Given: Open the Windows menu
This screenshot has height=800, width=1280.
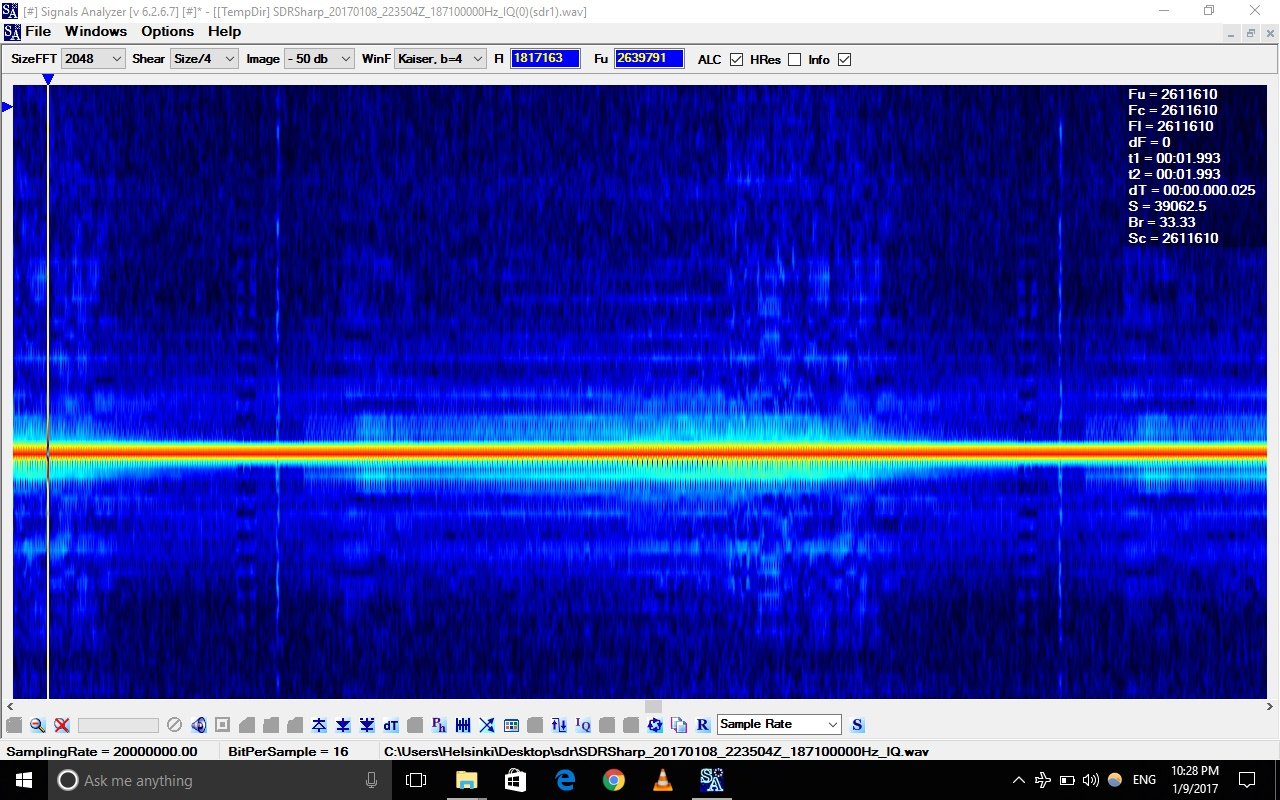Looking at the screenshot, I should (x=96, y=32).
